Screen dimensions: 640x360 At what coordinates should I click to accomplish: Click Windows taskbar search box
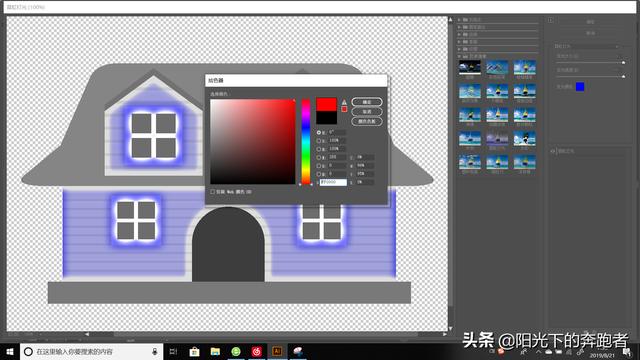point(91,351)
